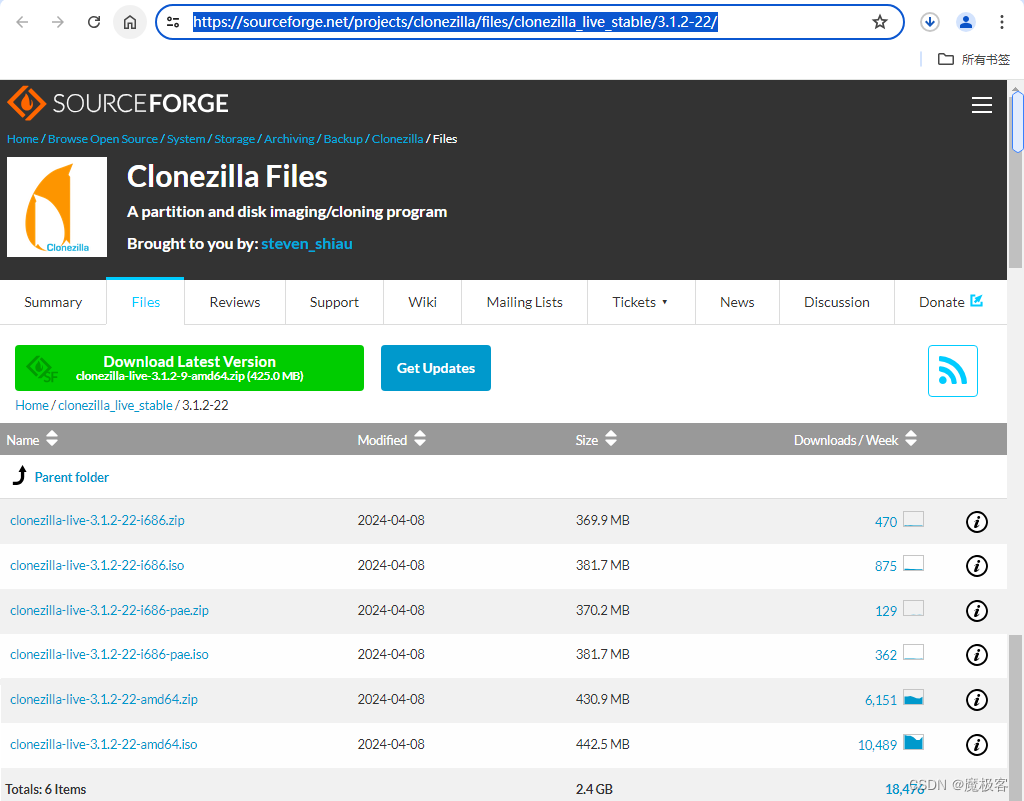Open steven_shiau author profile link
This screenshot has width=1024, height=801.
(307, 243)
